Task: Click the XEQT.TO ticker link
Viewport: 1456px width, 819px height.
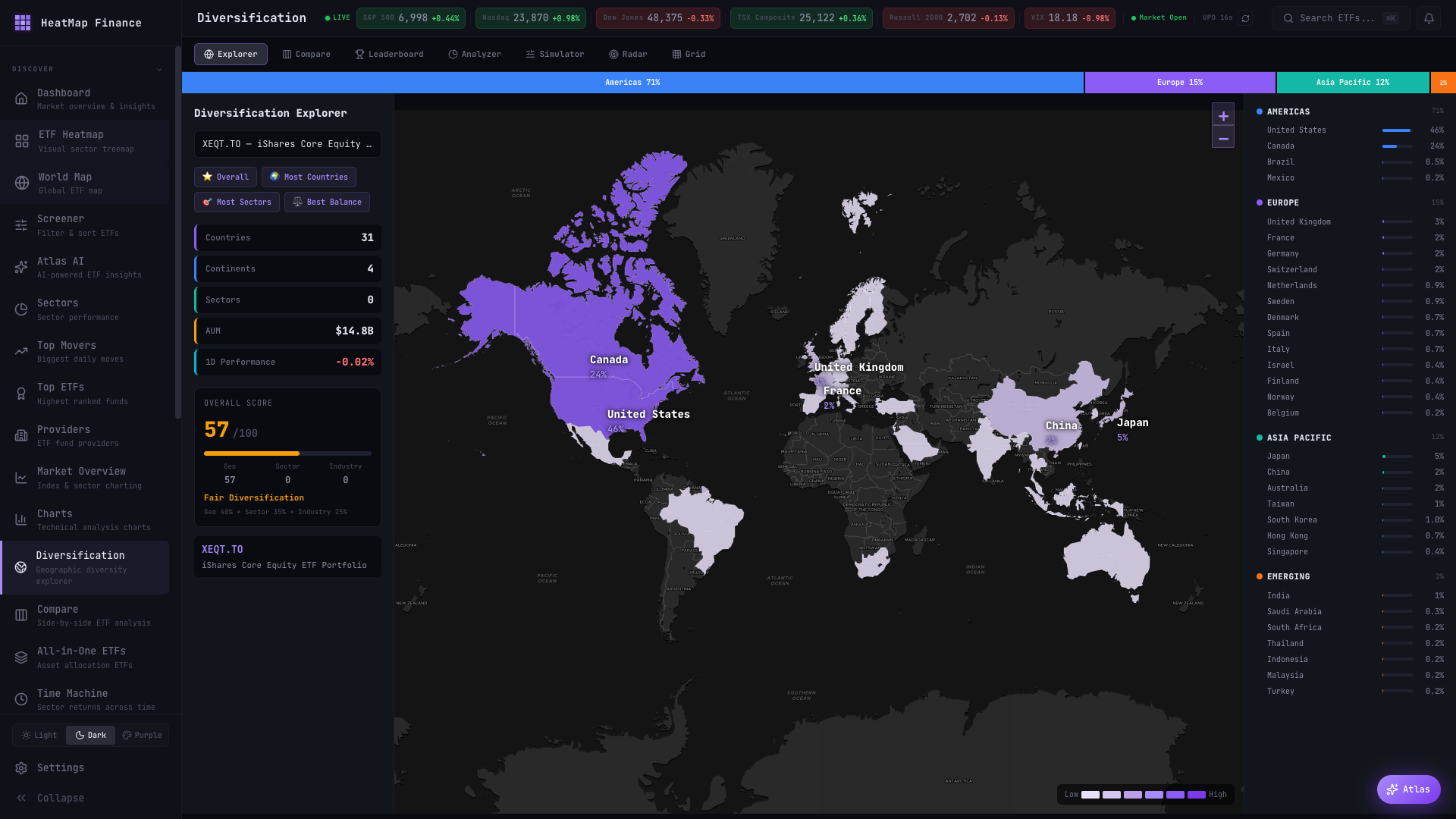Action: (222, 549)
